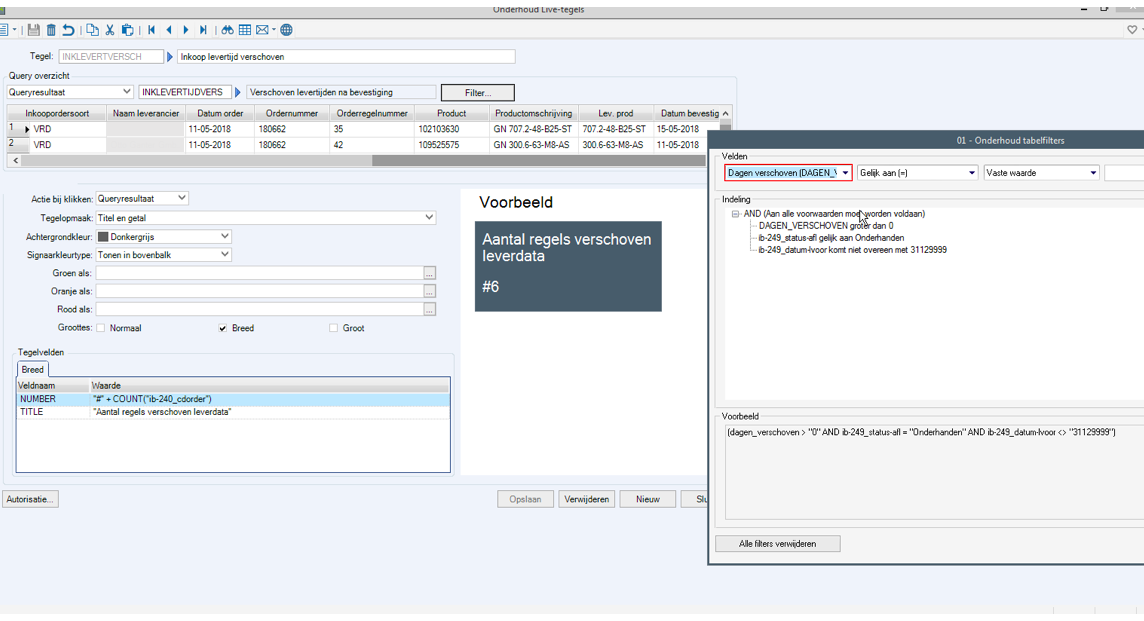The height and width of the screenshot is (621, 1144).
Task: Uncheck the Breed size checkbox
Action: point(222,328)
